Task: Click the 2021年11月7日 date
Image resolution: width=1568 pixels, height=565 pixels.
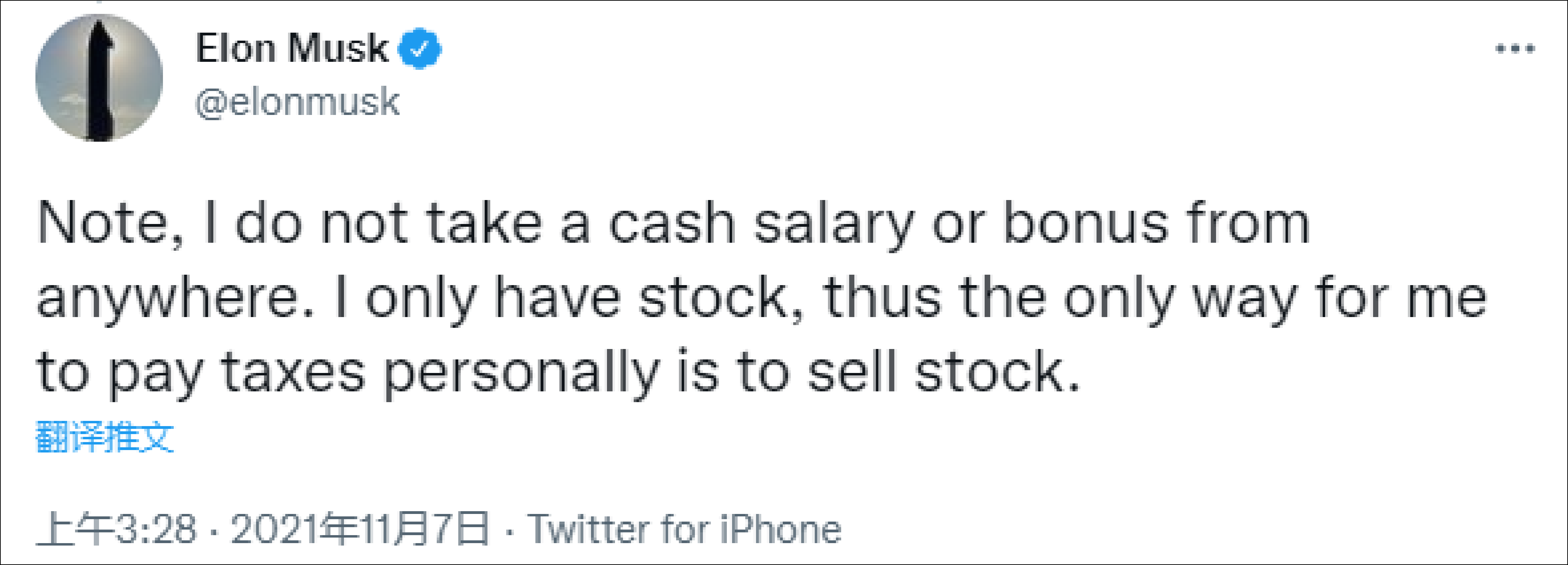Action: [x=360, y=529]
